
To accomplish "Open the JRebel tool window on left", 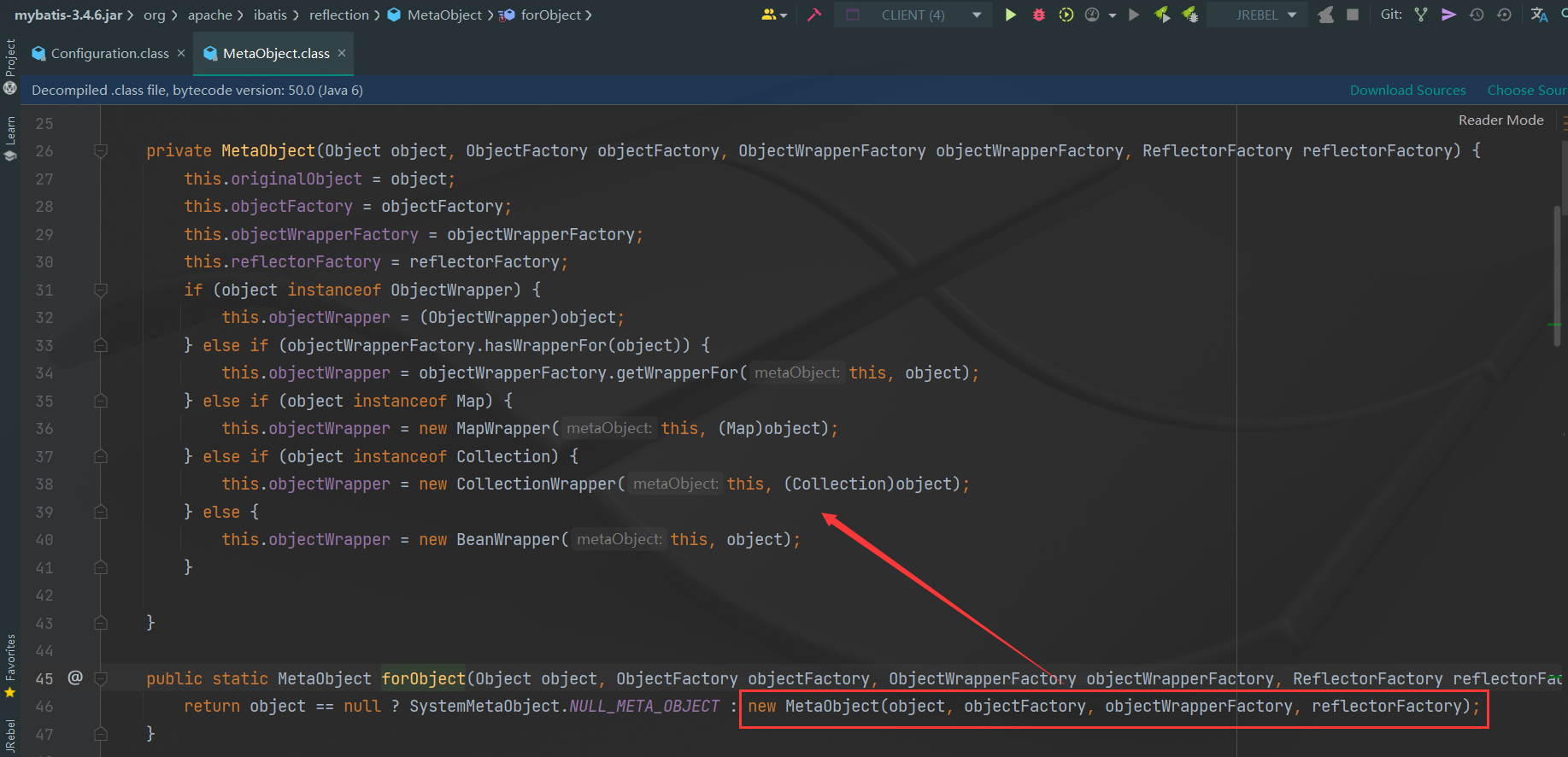I will click(10, 736).
